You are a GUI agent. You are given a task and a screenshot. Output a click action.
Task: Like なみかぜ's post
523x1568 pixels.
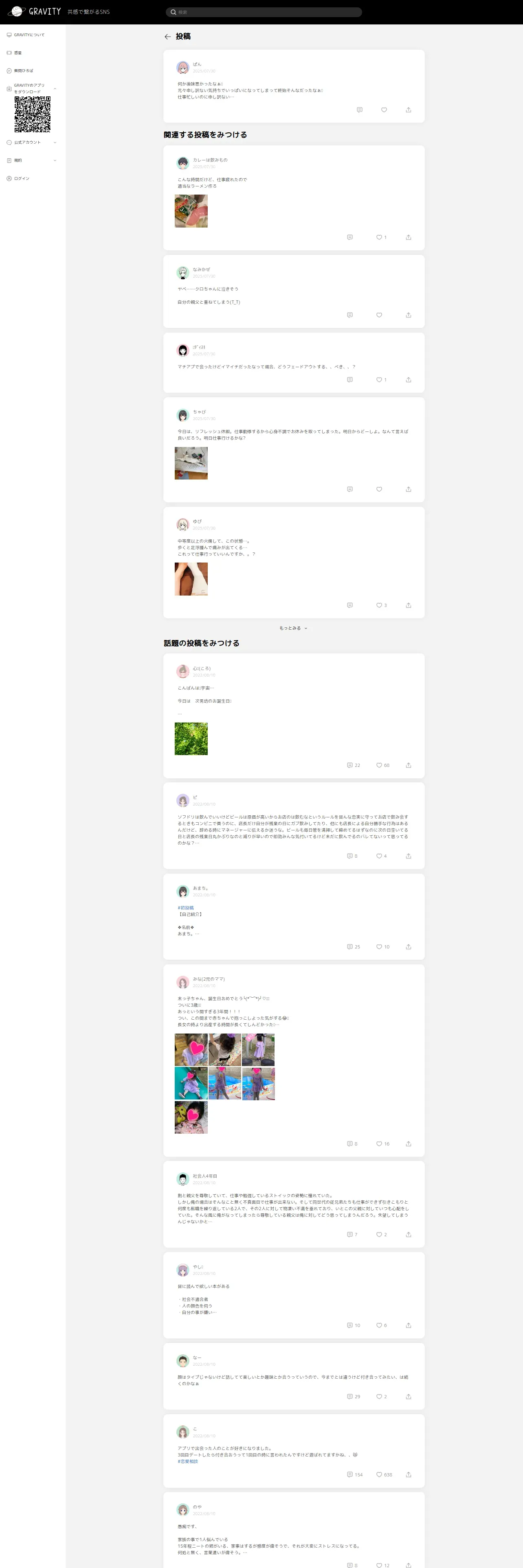[x=379, y=315]
